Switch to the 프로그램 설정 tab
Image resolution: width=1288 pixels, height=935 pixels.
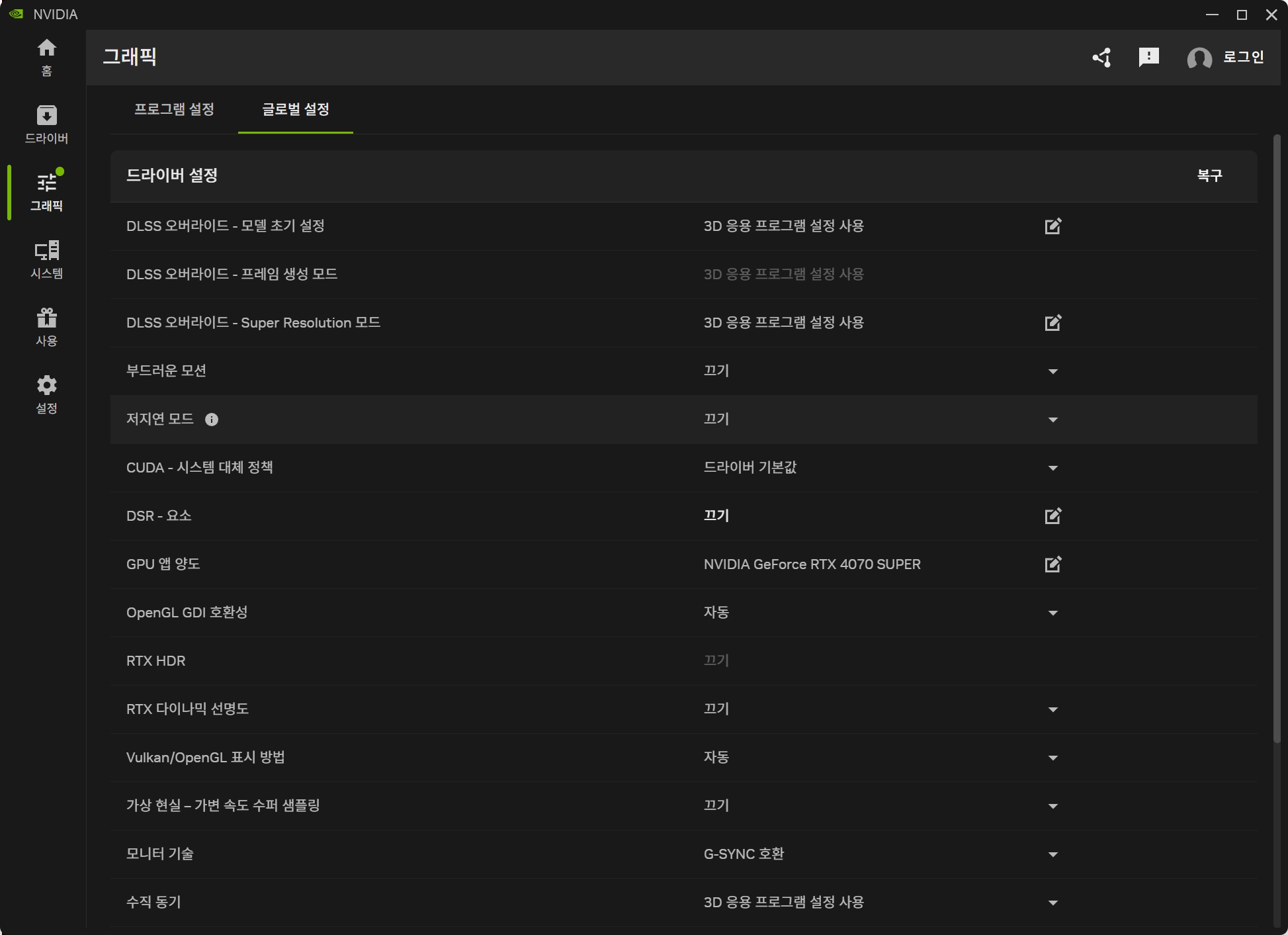(174, 109)
